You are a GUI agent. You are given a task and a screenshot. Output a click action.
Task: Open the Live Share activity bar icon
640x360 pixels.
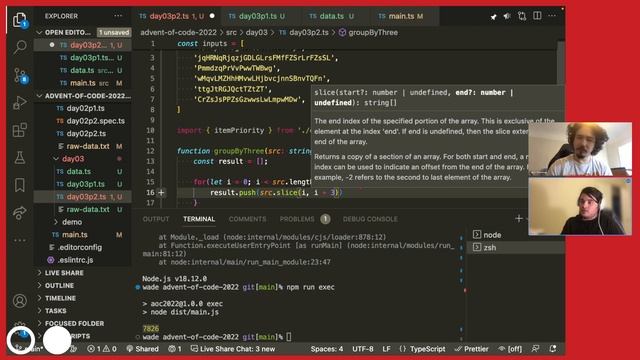19,212
